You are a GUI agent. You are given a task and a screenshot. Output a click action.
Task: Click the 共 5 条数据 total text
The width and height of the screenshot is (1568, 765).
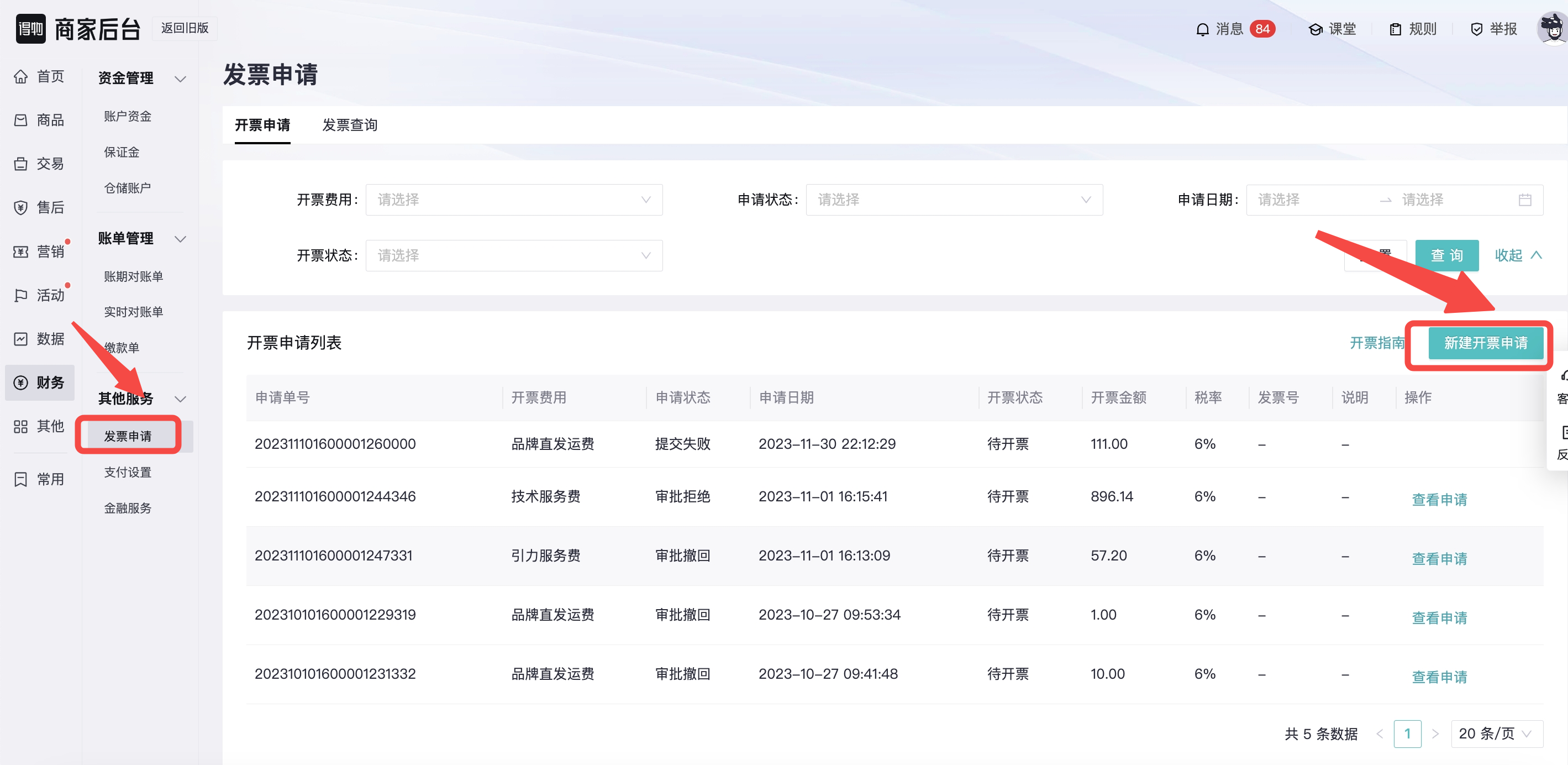pyautogui.click(x=1321, y=734)
